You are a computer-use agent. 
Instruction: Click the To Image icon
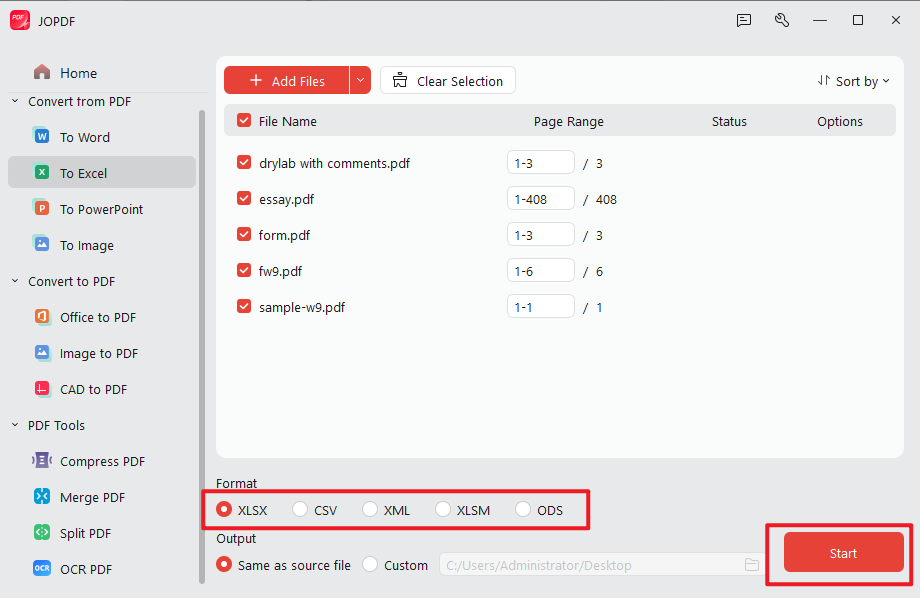pyautogui.click(x=42, y=244)
